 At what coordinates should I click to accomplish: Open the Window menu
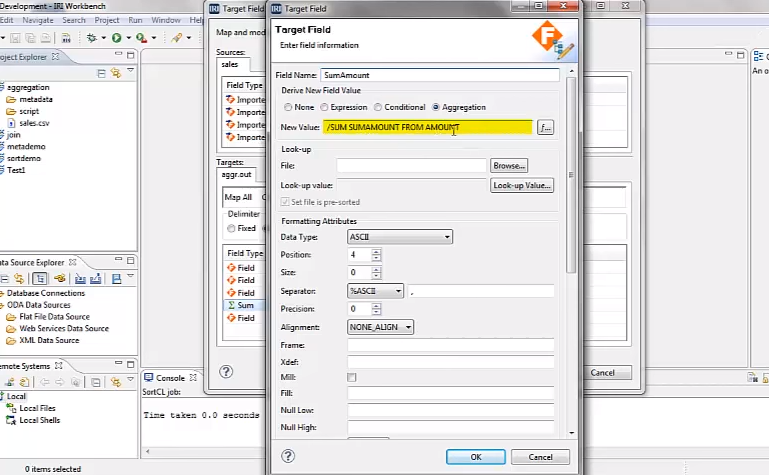coord(166,20)
